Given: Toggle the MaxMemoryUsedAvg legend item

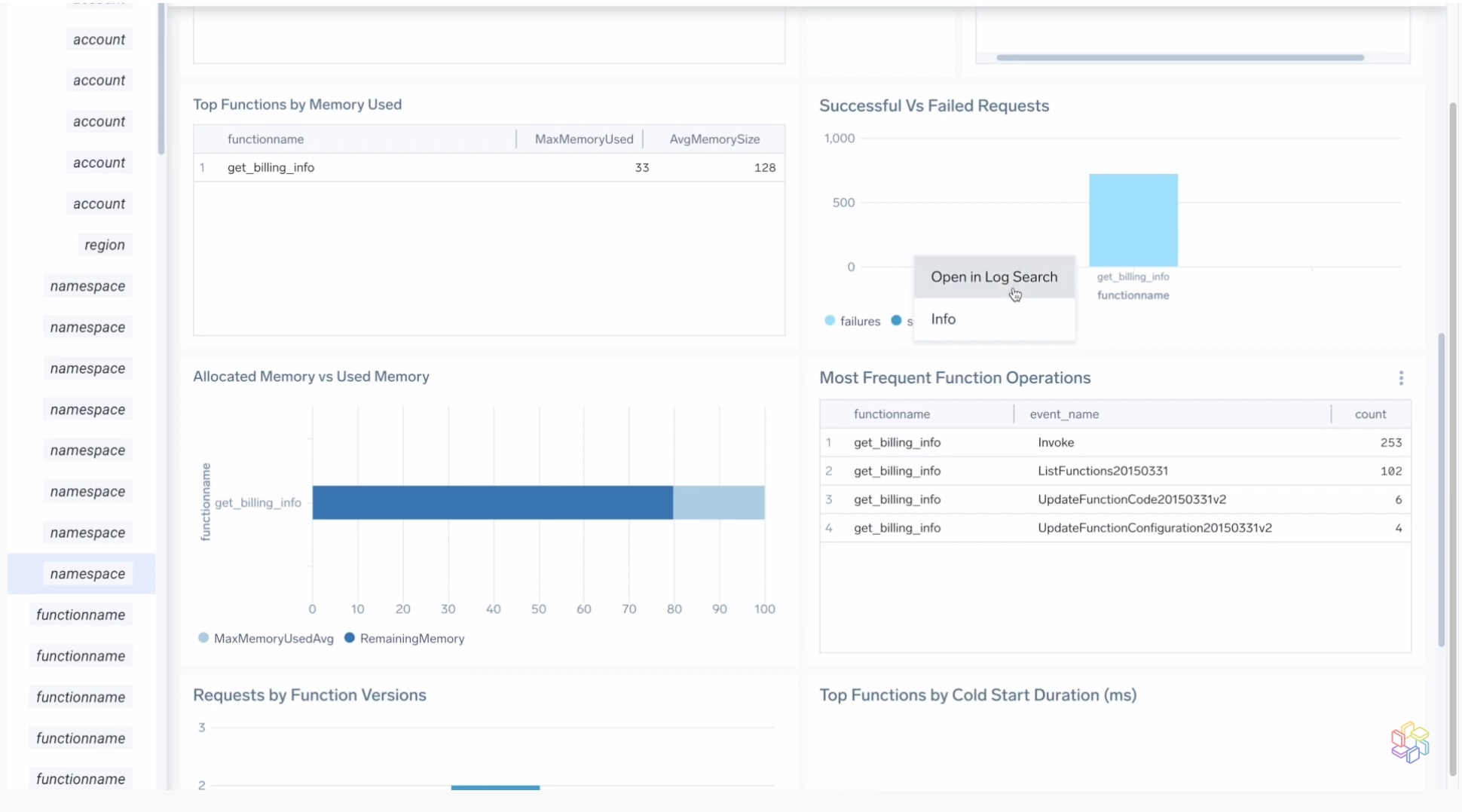Looking at the screenshot, I should (x=265, y=638).
